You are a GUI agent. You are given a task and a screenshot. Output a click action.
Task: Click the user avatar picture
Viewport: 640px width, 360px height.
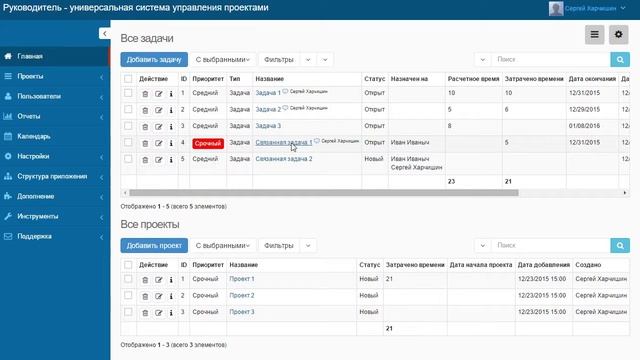(556, 8)
